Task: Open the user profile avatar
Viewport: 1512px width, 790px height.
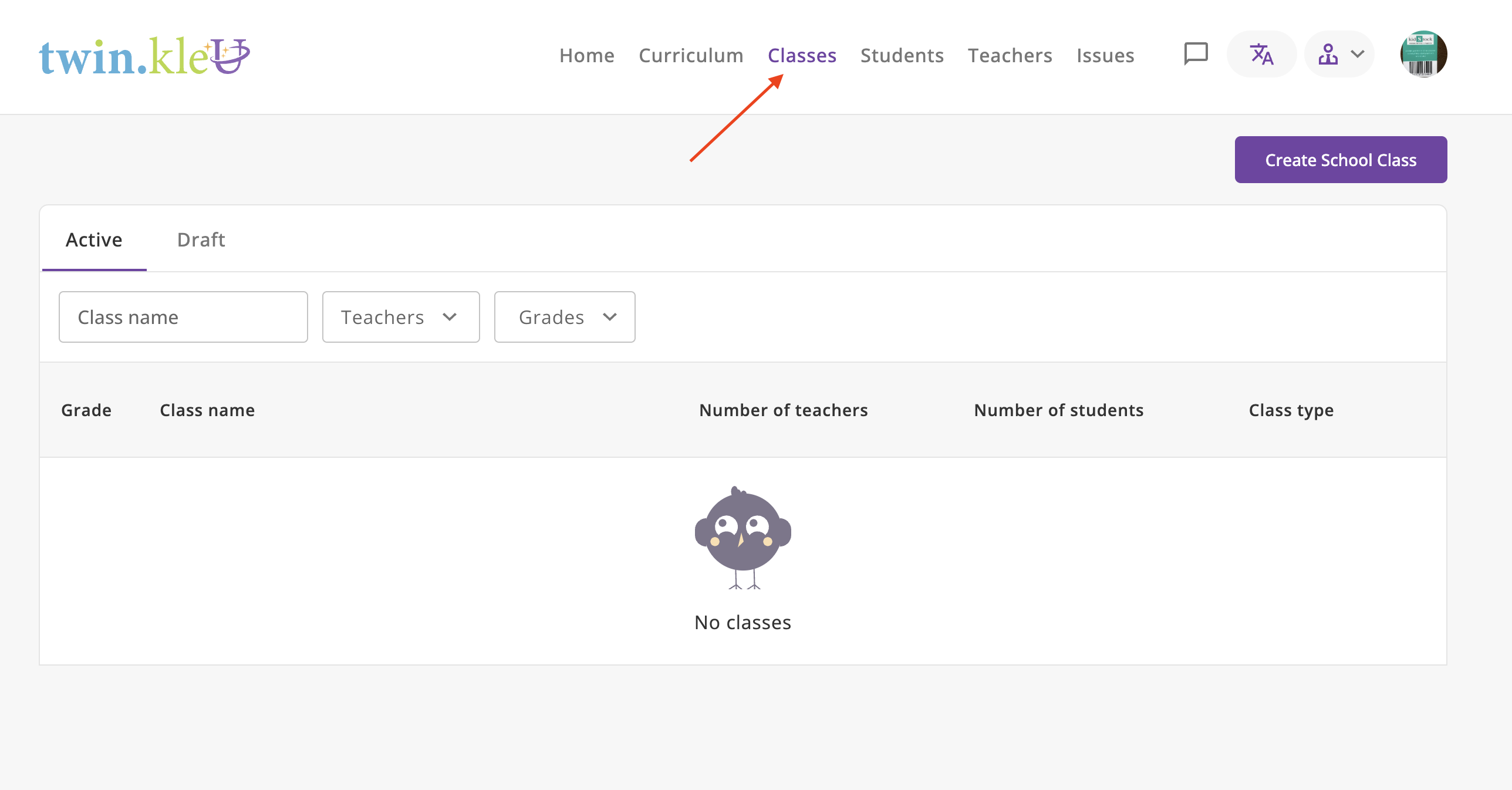Action: 1423,55
